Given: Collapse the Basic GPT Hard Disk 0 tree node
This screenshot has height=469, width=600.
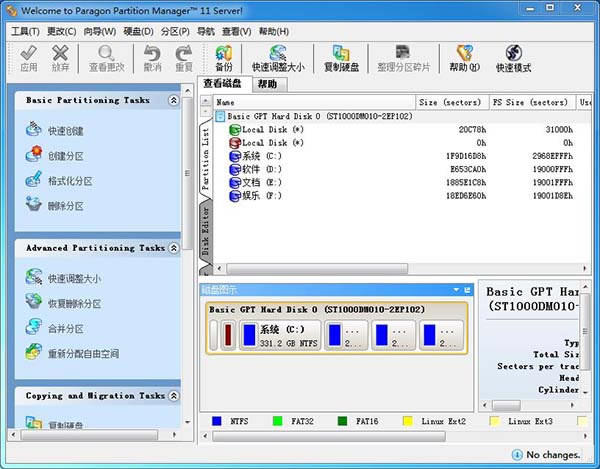Looking at the screenshot, I should [x=220, y=116].
